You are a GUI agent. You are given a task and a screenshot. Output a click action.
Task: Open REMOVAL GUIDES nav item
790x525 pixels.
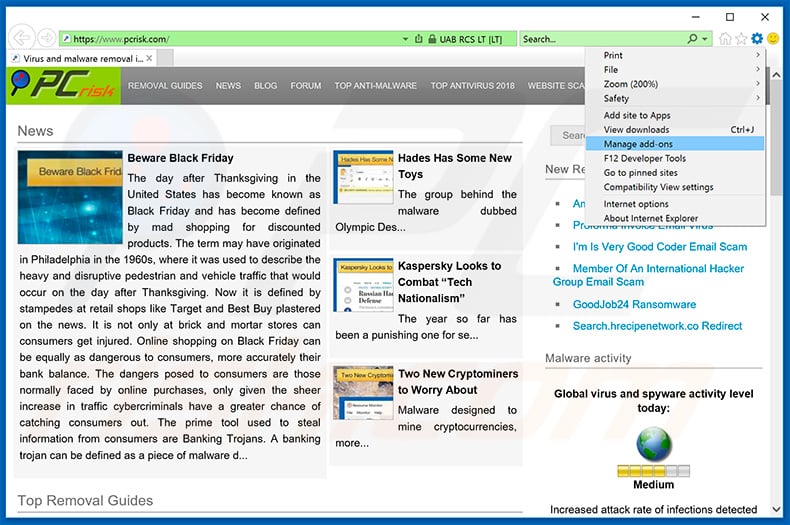click(165, 86)
